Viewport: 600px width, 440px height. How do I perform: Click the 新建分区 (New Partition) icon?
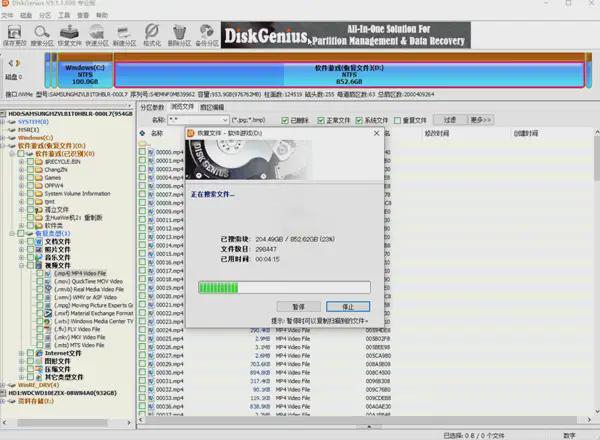pyautogui.click(x=124, y=36)
